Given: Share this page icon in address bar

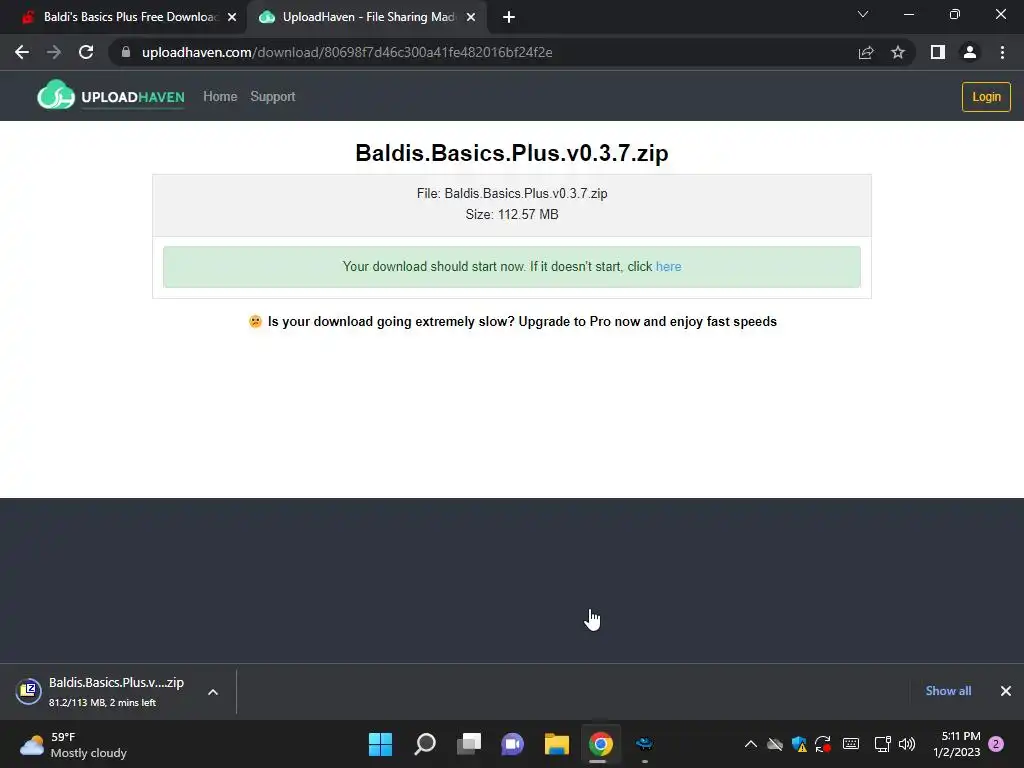Looking at the screenshot, I should 866,52.
